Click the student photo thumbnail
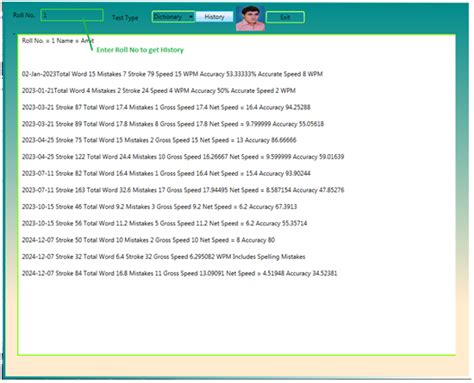Viewport: 474px width, 383px height. pyautogui.click(x=250, y=18)
